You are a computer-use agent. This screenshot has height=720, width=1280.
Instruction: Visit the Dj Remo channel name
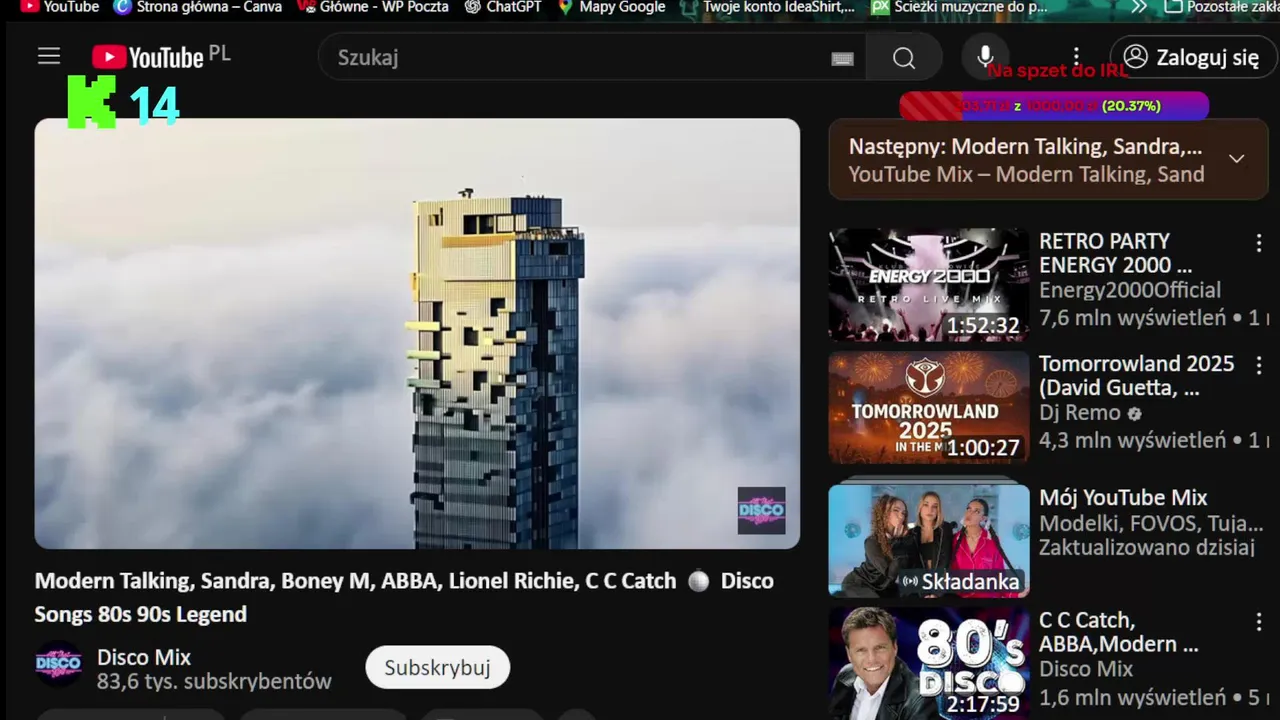tap(1080, 412)
